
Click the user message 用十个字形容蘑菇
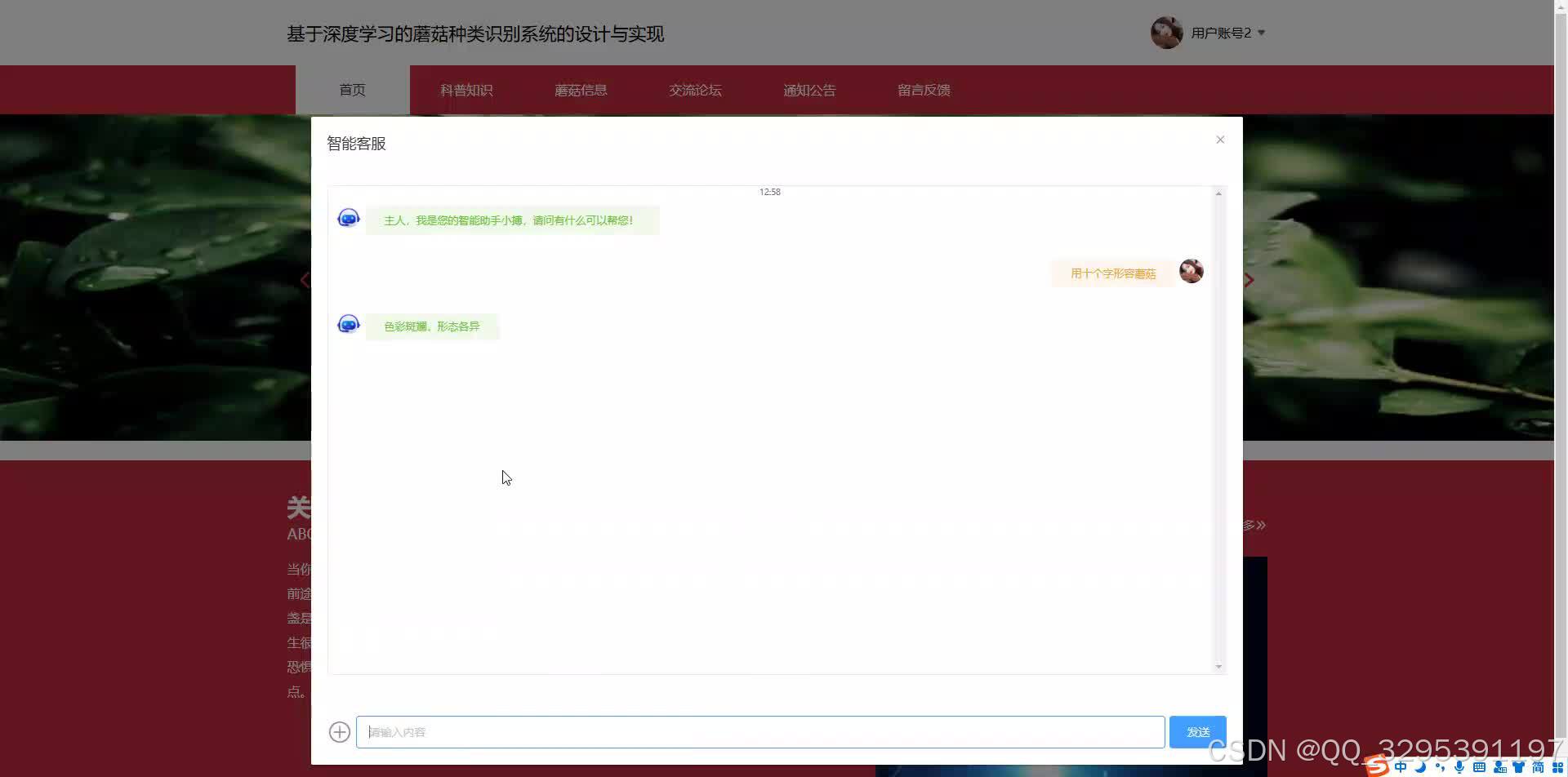coord(1113,273)
